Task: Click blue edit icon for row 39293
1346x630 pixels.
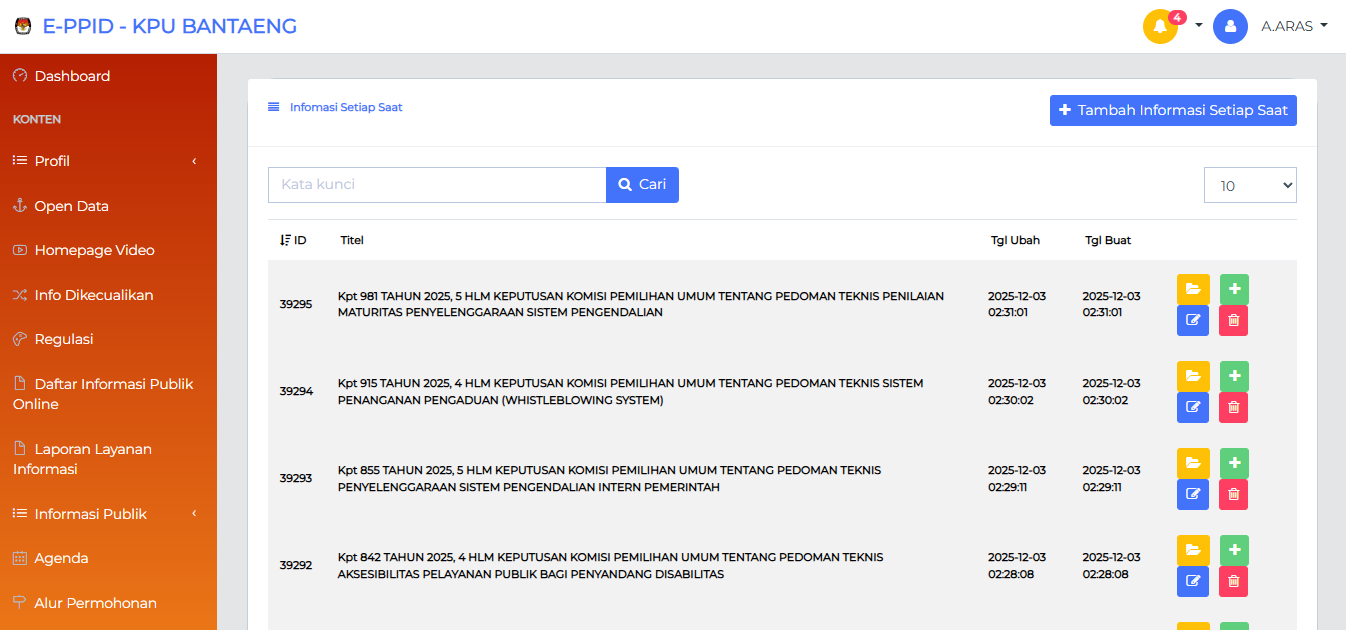Action: [x=1193, y=494]
